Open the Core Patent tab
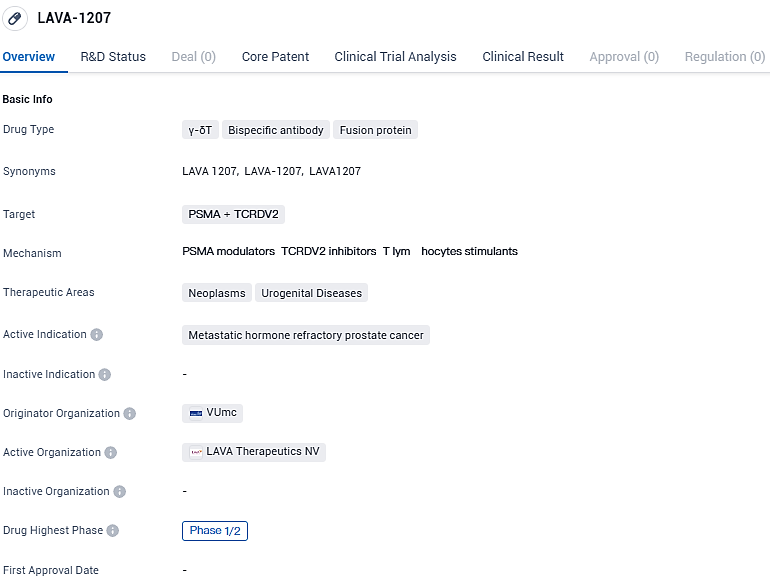This screenshot has height=580, width=770. coord(275,57)
